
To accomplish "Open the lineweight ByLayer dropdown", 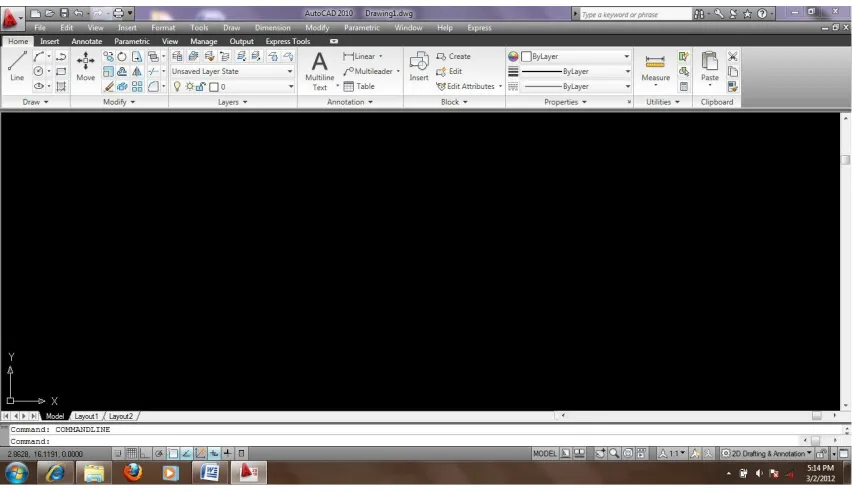I will [576, 71].
